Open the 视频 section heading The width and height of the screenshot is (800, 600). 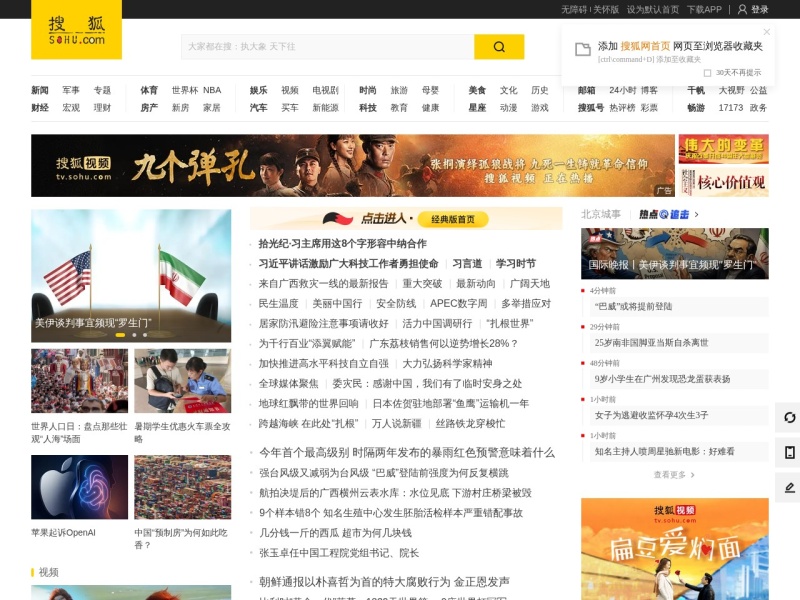point(48,572)
